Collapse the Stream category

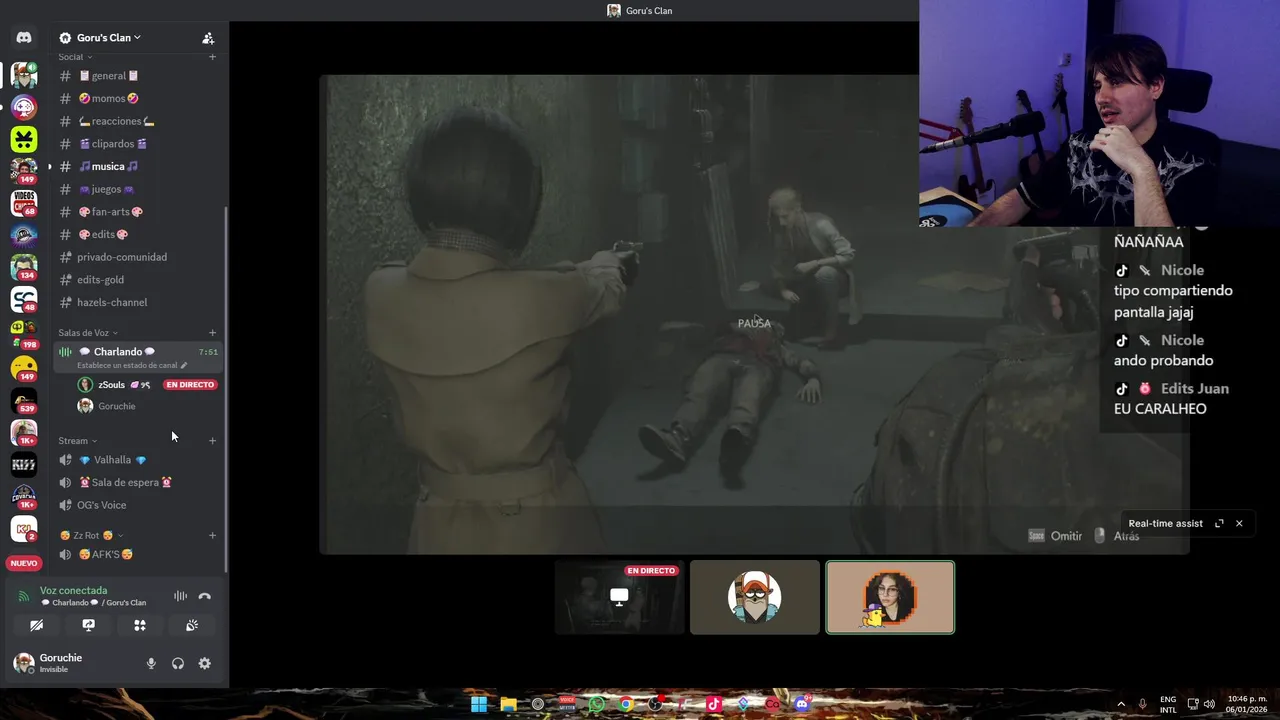(78, 441)
